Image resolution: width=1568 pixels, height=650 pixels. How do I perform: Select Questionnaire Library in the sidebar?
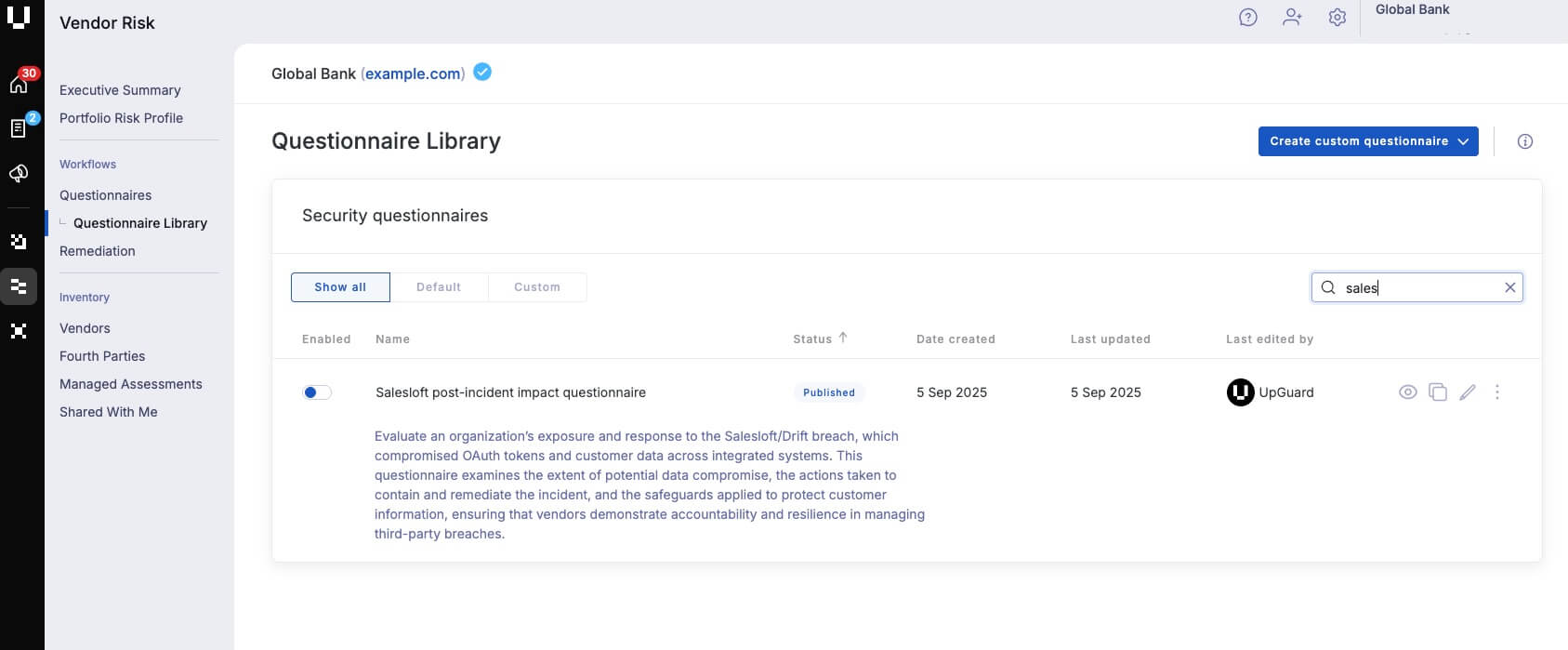140,223
